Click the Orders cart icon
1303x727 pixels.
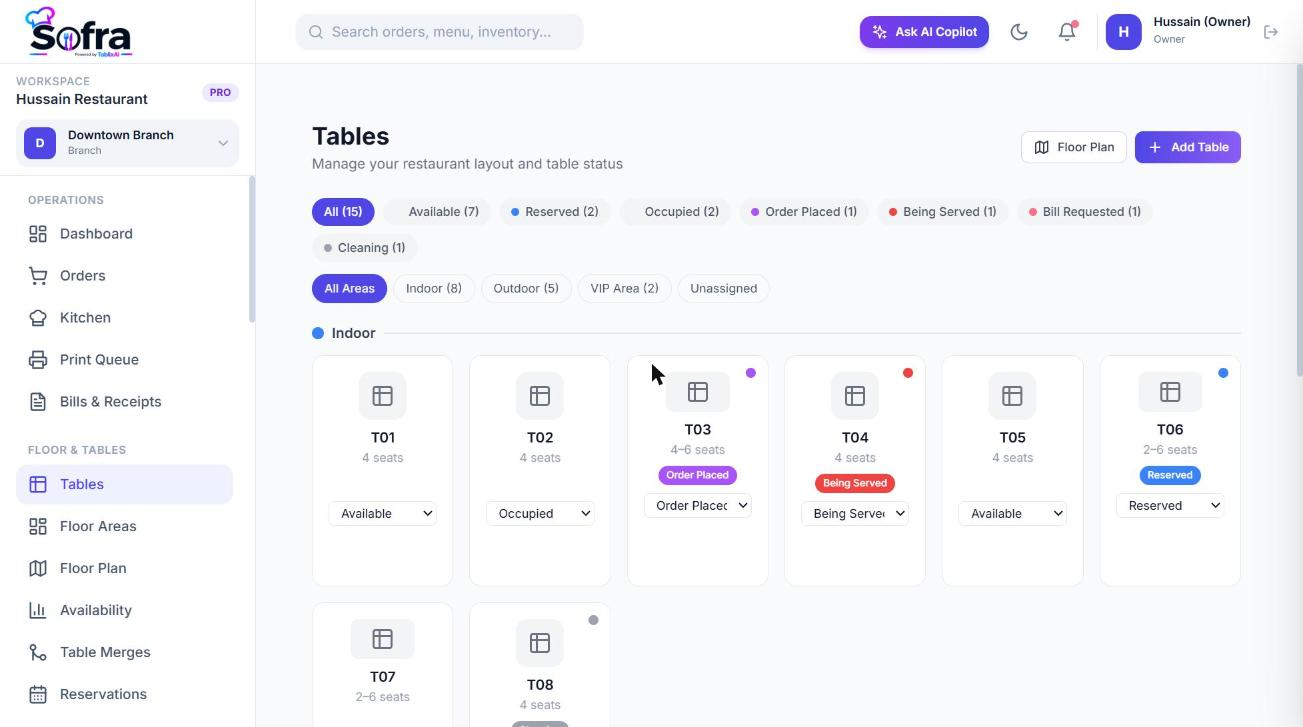(38, 276)
